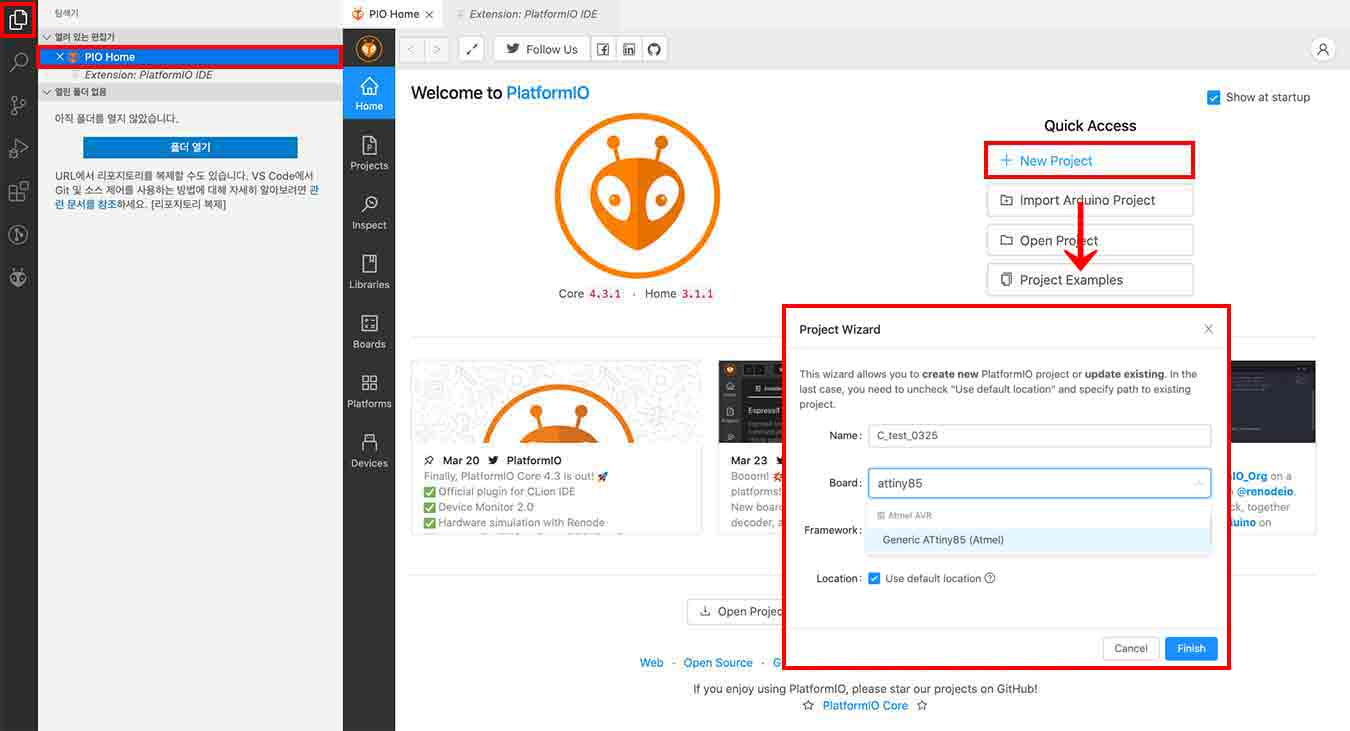Click the Name input field in wizard

click(1039, 435)
